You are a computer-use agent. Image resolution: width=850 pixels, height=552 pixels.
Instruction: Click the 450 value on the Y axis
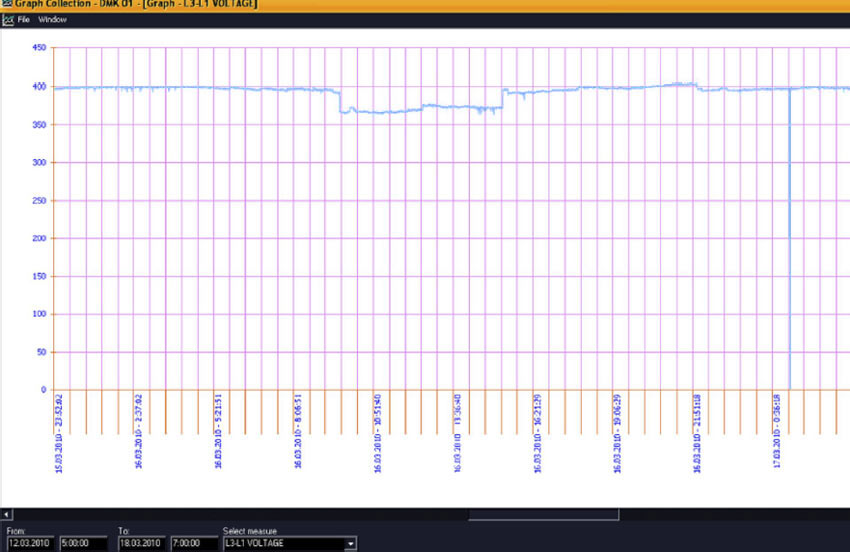pos(39,48)
